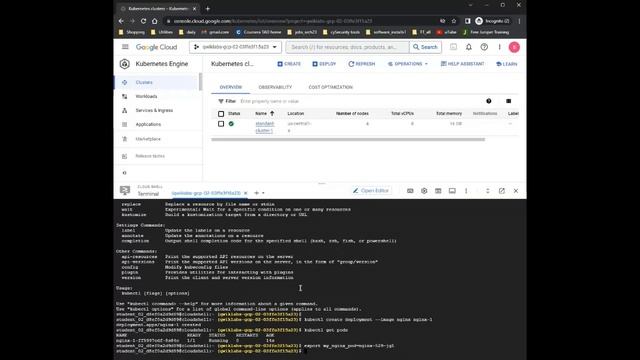Viewport: 640px width, 360px height.
Task: Open the header three-dot settings menu
Action: click(x=499, y=47)
